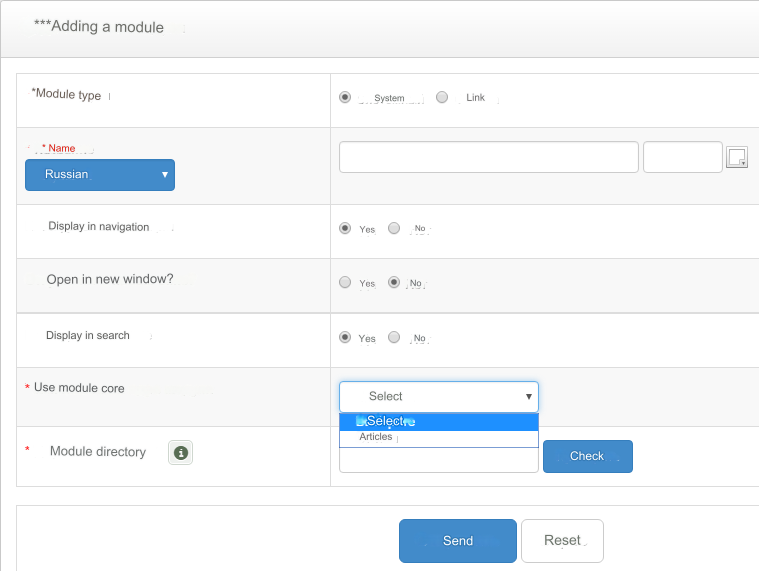Click the Module directory text field
The height and width of the screenshot is (571, 759).
(438, 460)
